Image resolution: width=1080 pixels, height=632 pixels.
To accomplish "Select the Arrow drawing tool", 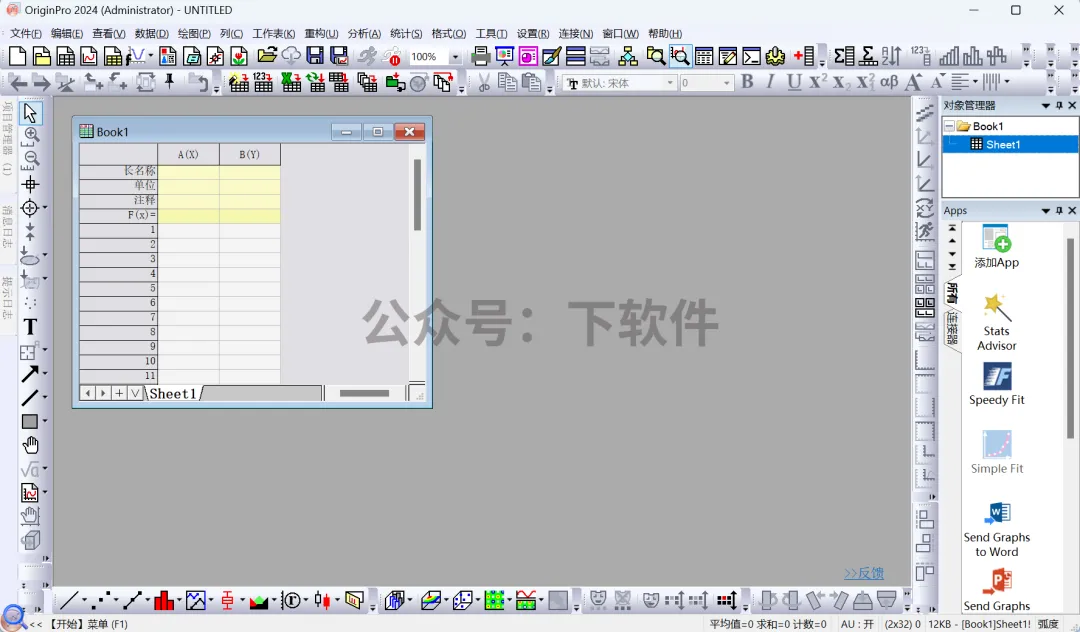I will click(30, 374).
